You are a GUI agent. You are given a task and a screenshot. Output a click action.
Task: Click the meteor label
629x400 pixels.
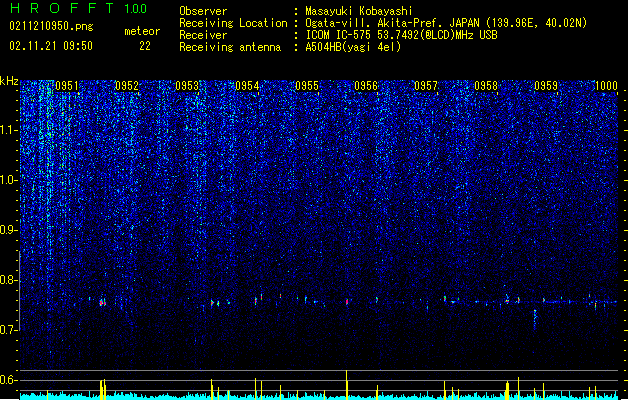142,31
